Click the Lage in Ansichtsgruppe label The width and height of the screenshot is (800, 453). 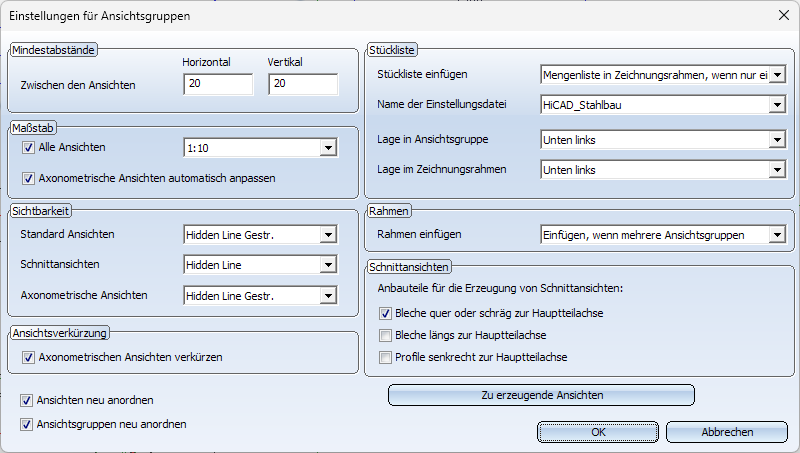[x=433, y=139]
